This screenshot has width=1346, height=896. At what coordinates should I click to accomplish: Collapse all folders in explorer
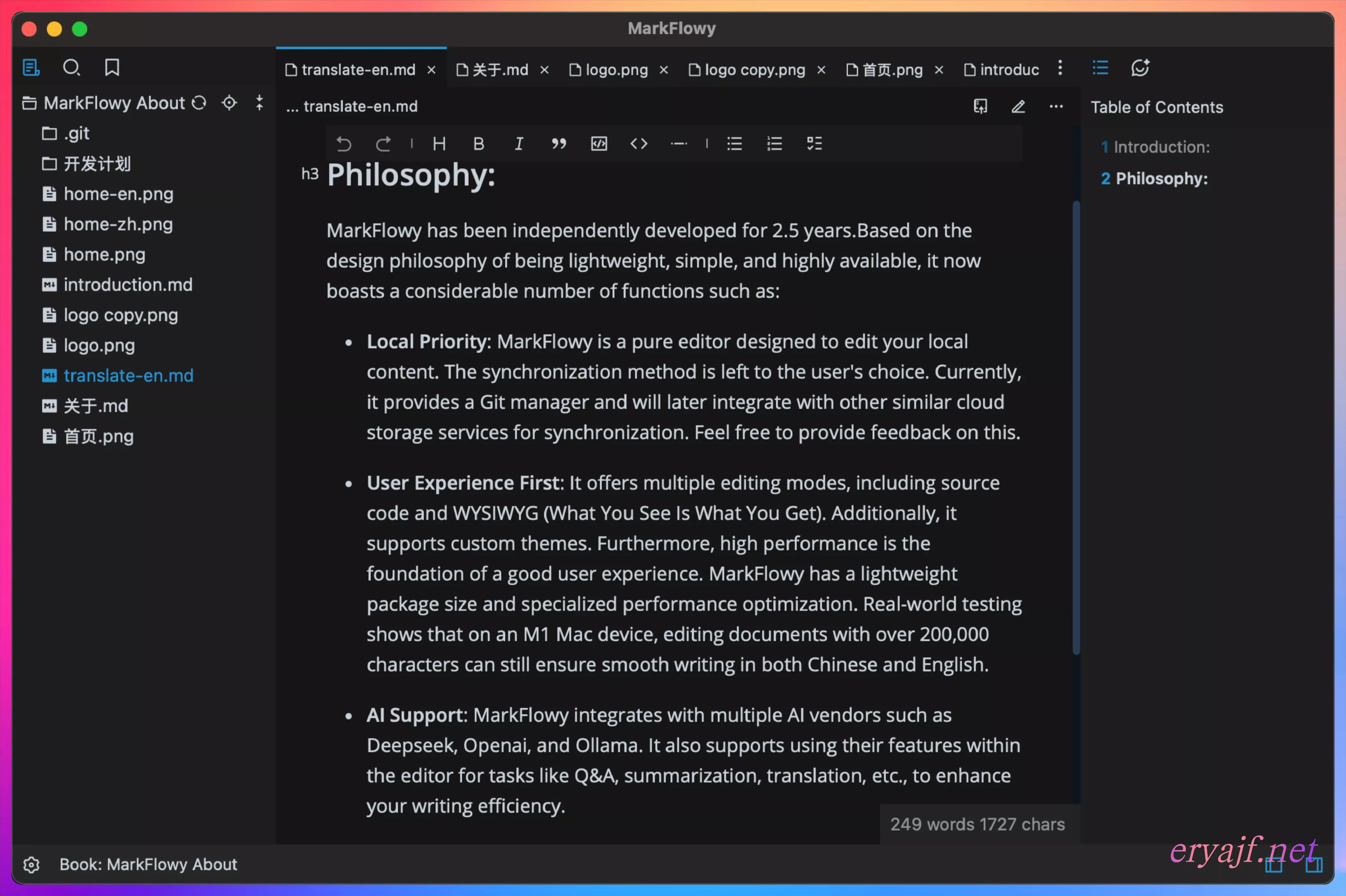click(x=259, y=103)
